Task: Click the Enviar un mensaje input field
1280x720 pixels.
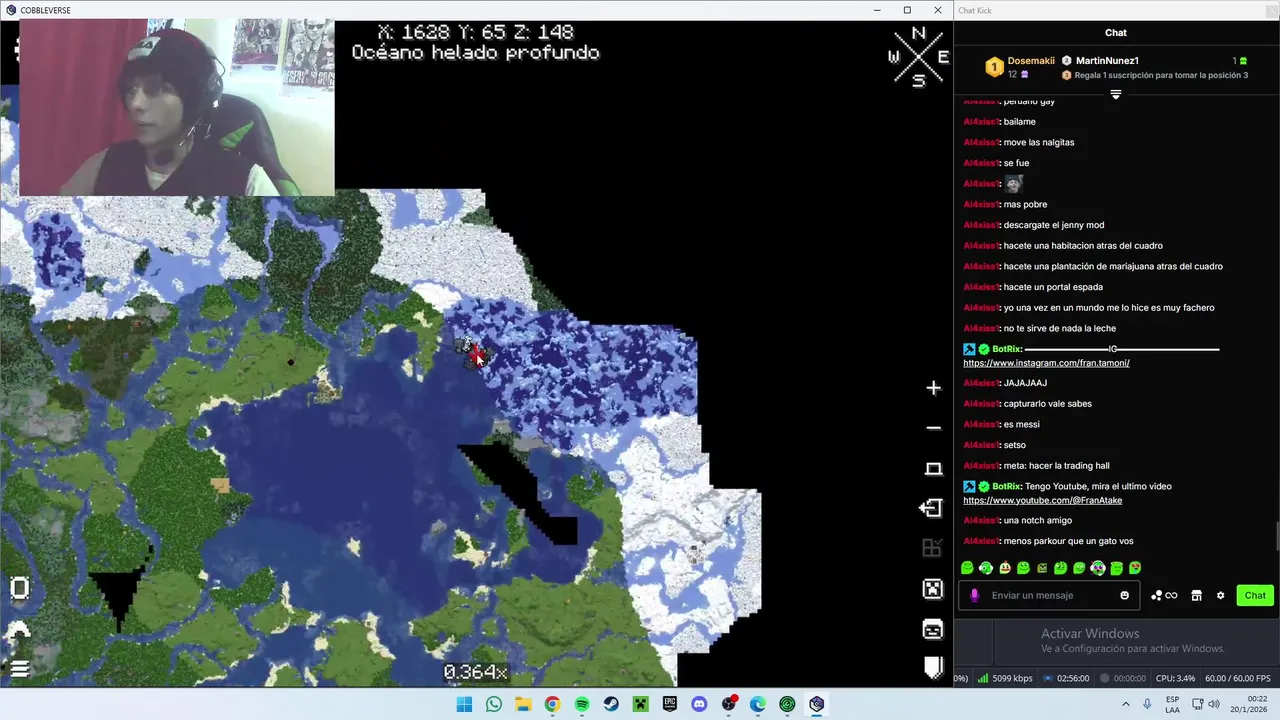Action: pos(1050,595)
